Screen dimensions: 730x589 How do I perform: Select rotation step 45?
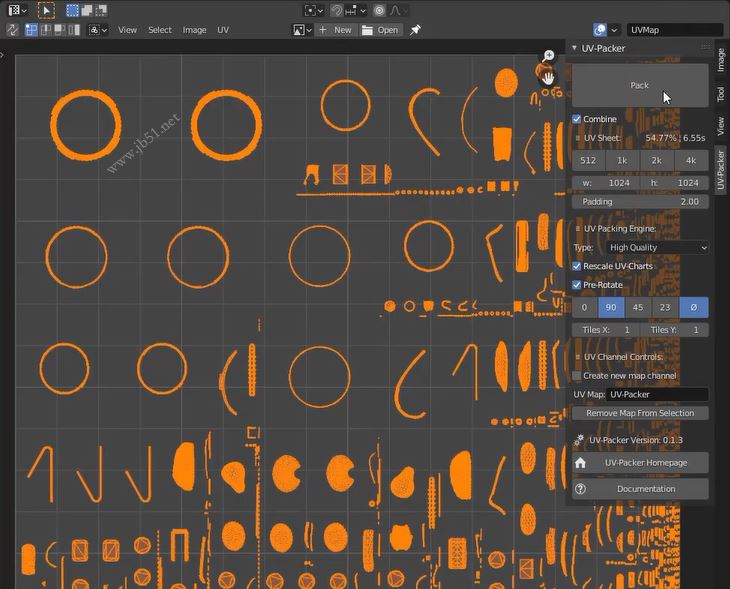click(x=638, y=307)
